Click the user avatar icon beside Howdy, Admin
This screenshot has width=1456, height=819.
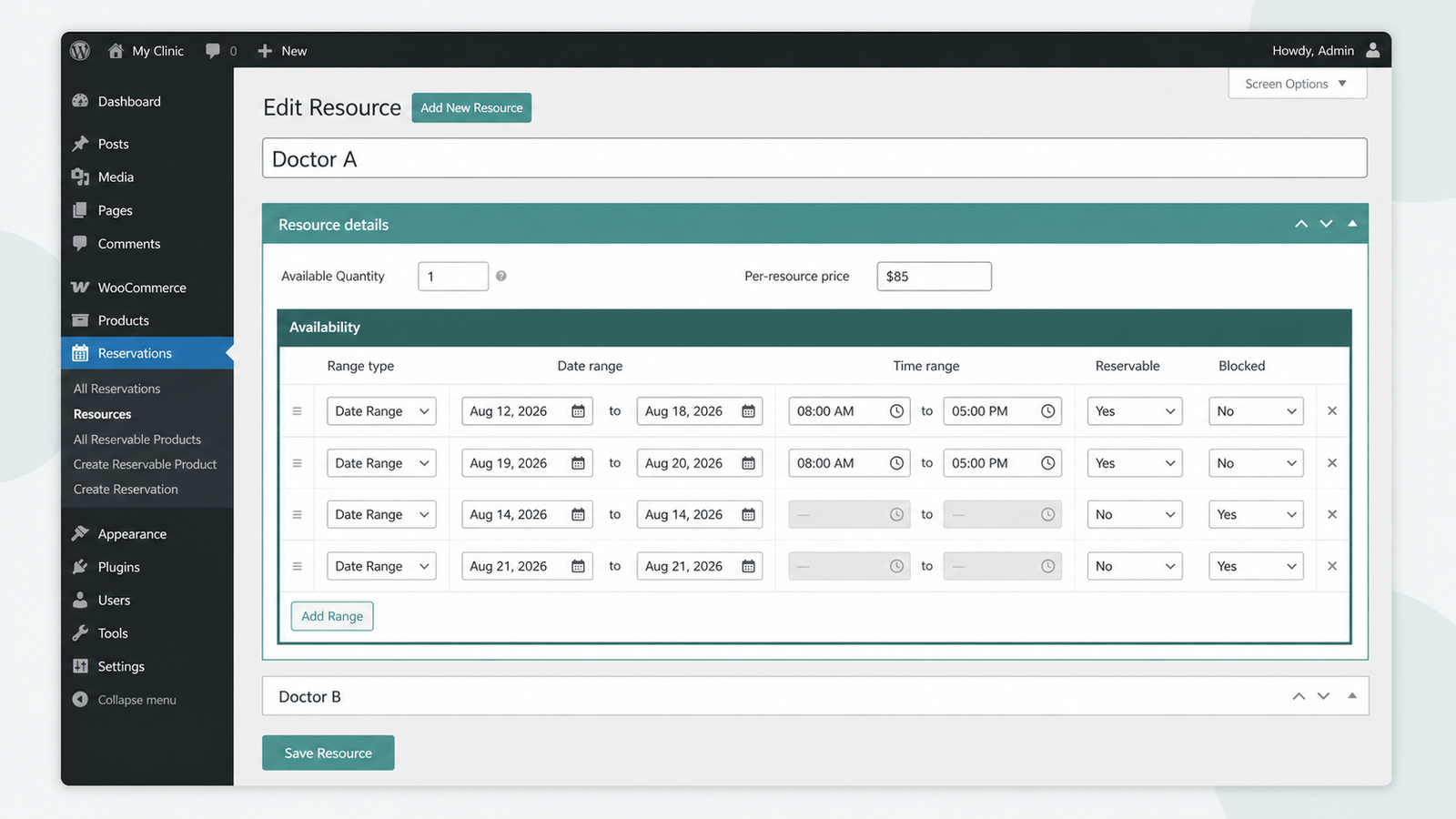click(1372, 50)
